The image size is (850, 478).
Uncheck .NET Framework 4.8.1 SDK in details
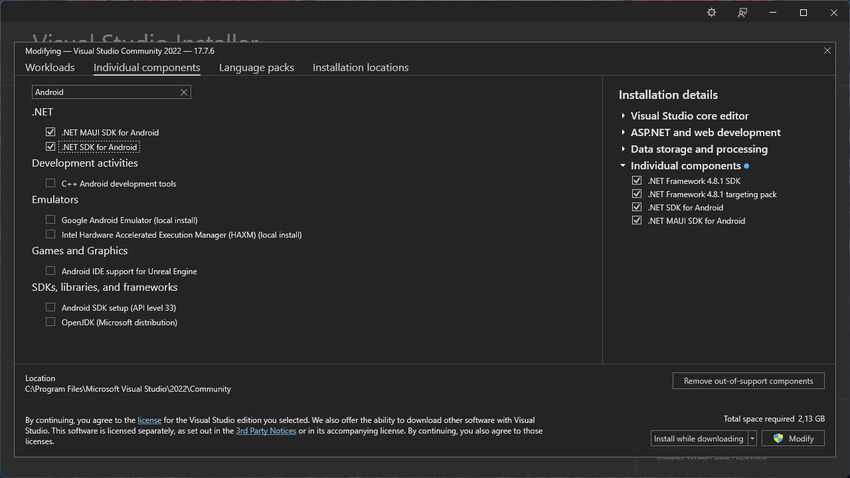coord(637,180)
